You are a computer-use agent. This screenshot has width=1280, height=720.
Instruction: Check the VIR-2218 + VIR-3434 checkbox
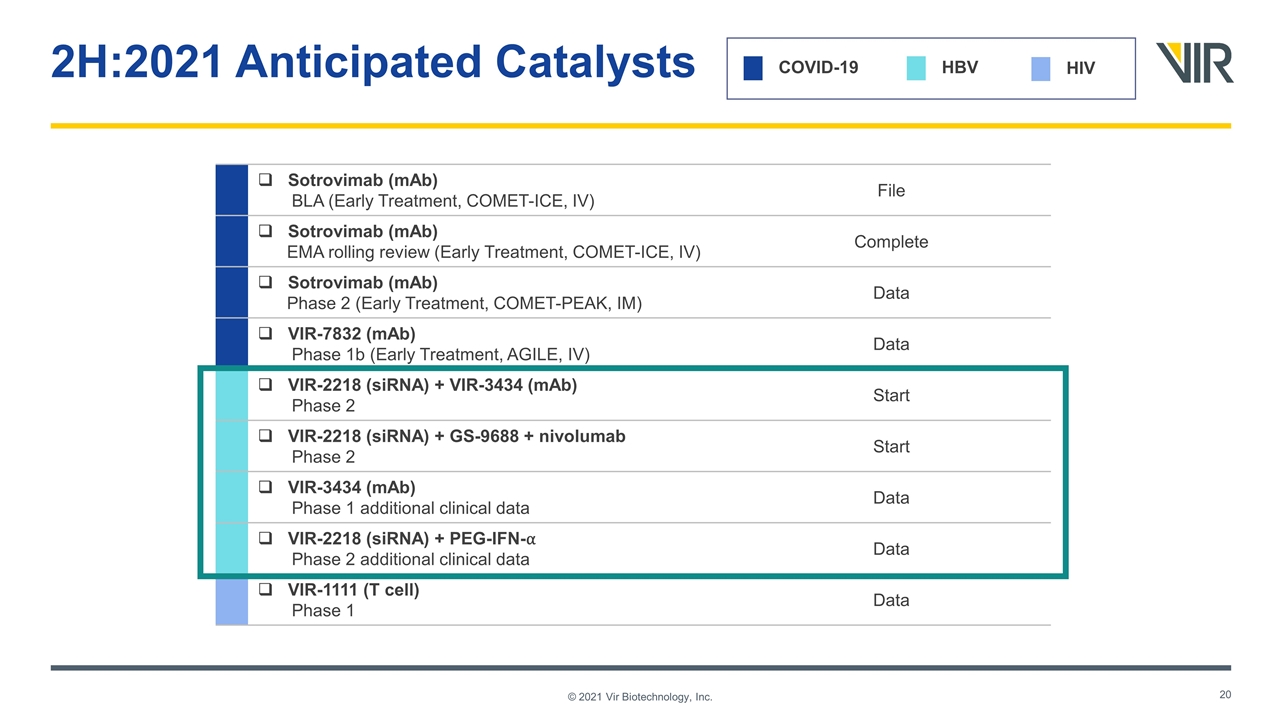click(266, 385)
